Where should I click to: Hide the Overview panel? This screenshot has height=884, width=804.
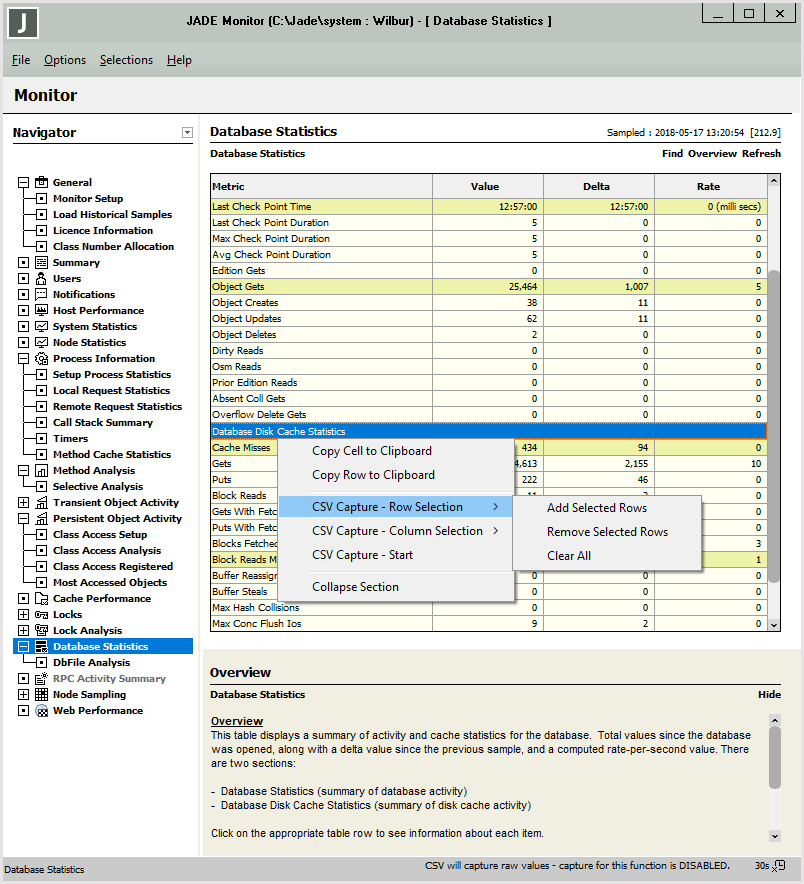click(x=769, y=694)
